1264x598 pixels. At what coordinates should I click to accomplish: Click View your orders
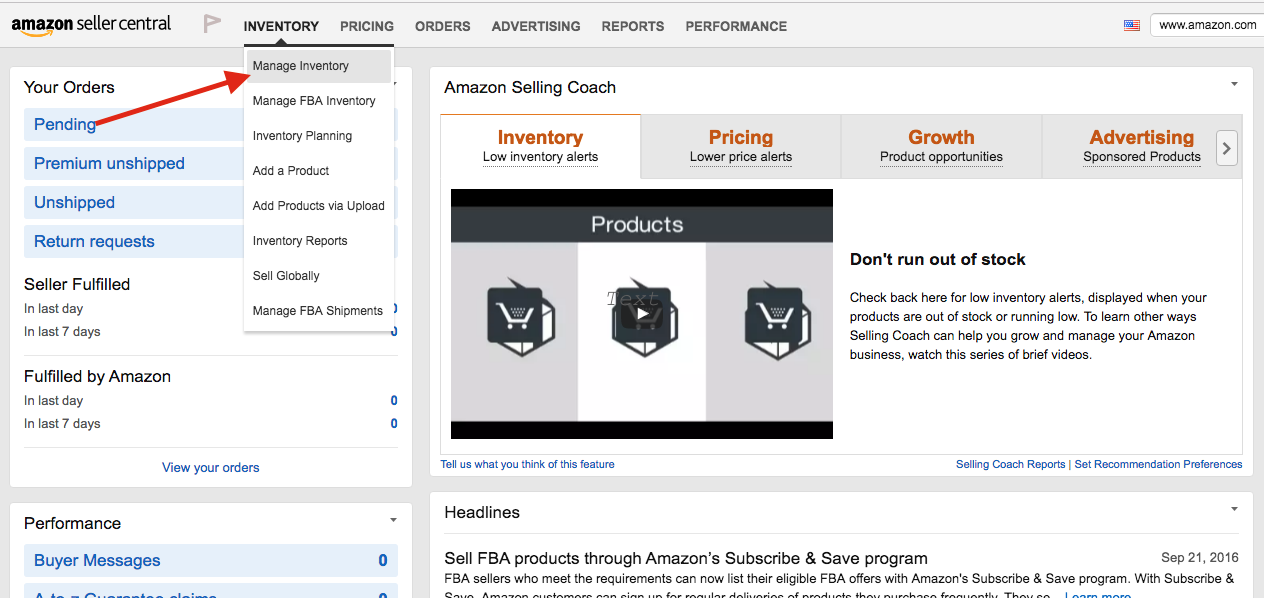tap(210, 467)
